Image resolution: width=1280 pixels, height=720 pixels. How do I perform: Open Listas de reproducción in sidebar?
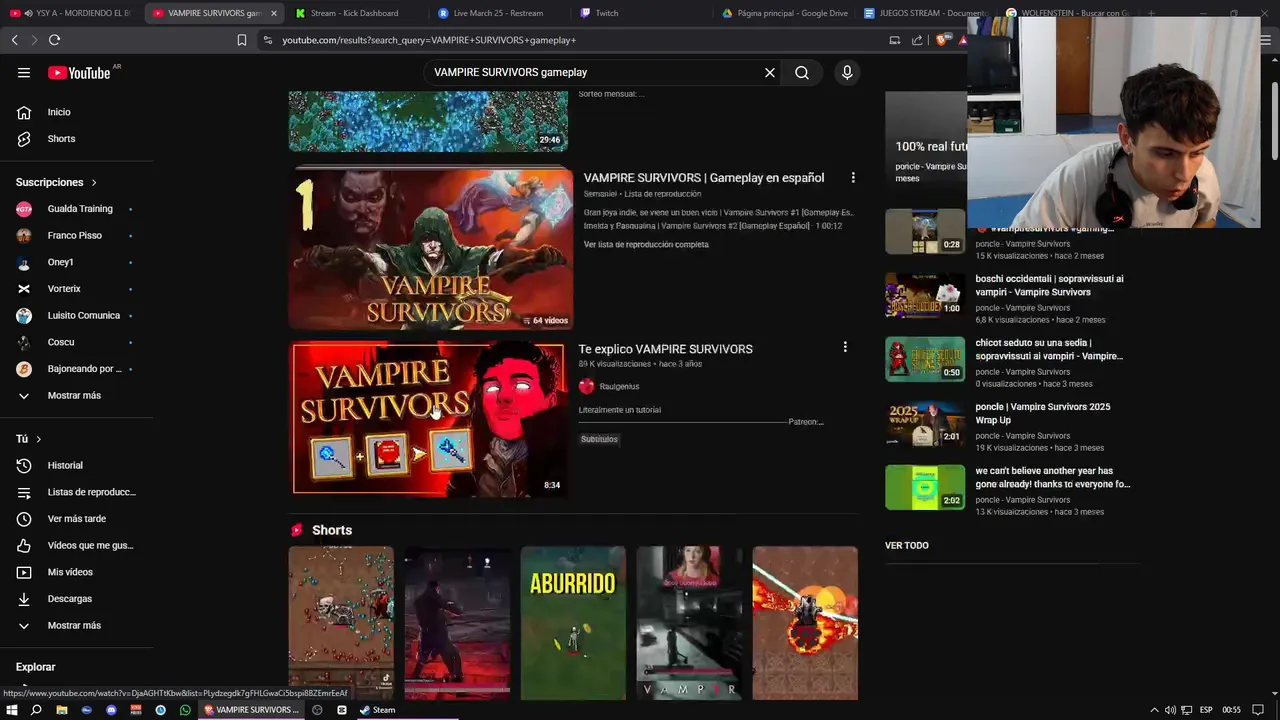pyautogui.click(x=78, y=492)
